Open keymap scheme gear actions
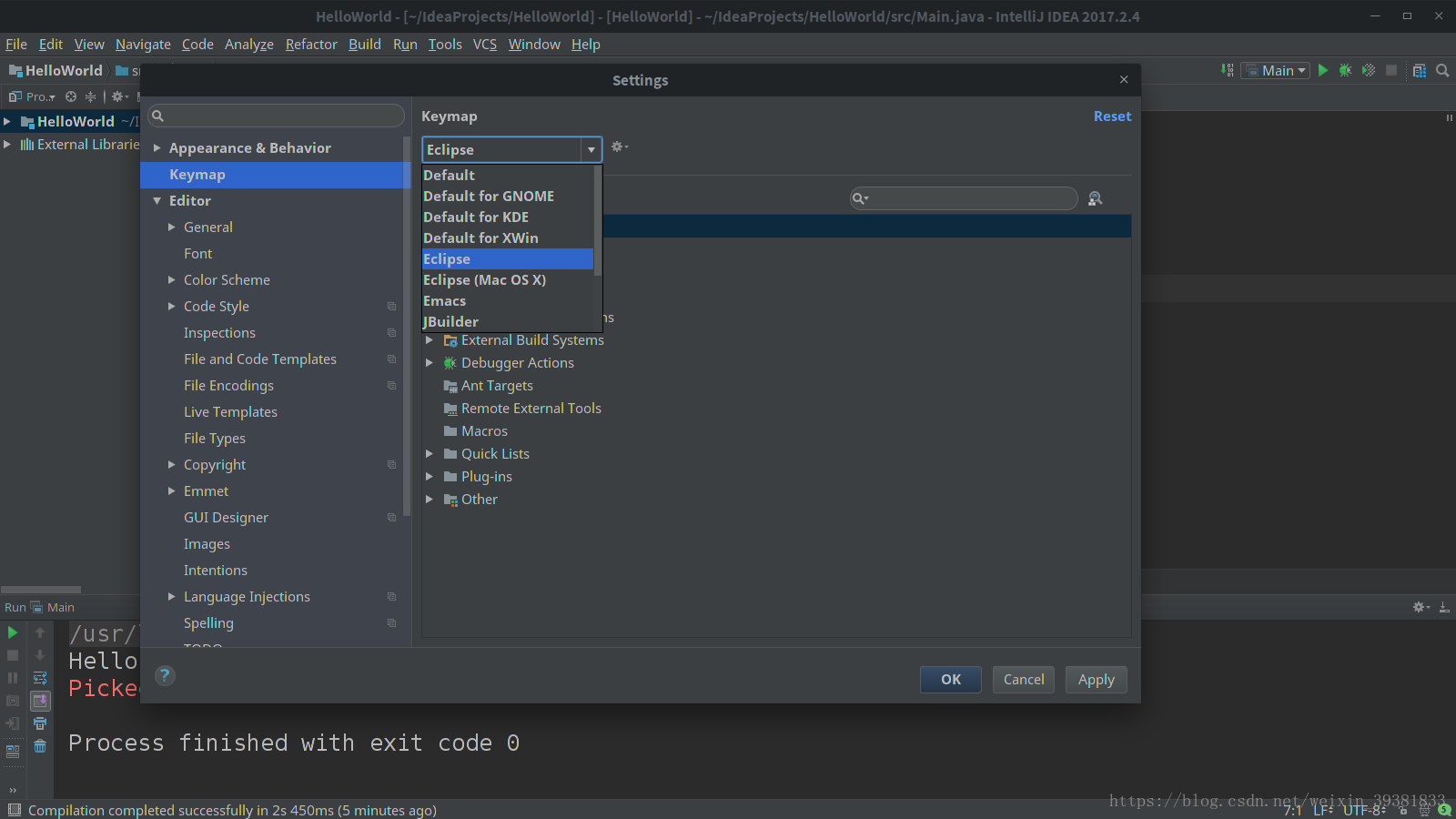 pyautogui.click(x=620, y=147)
